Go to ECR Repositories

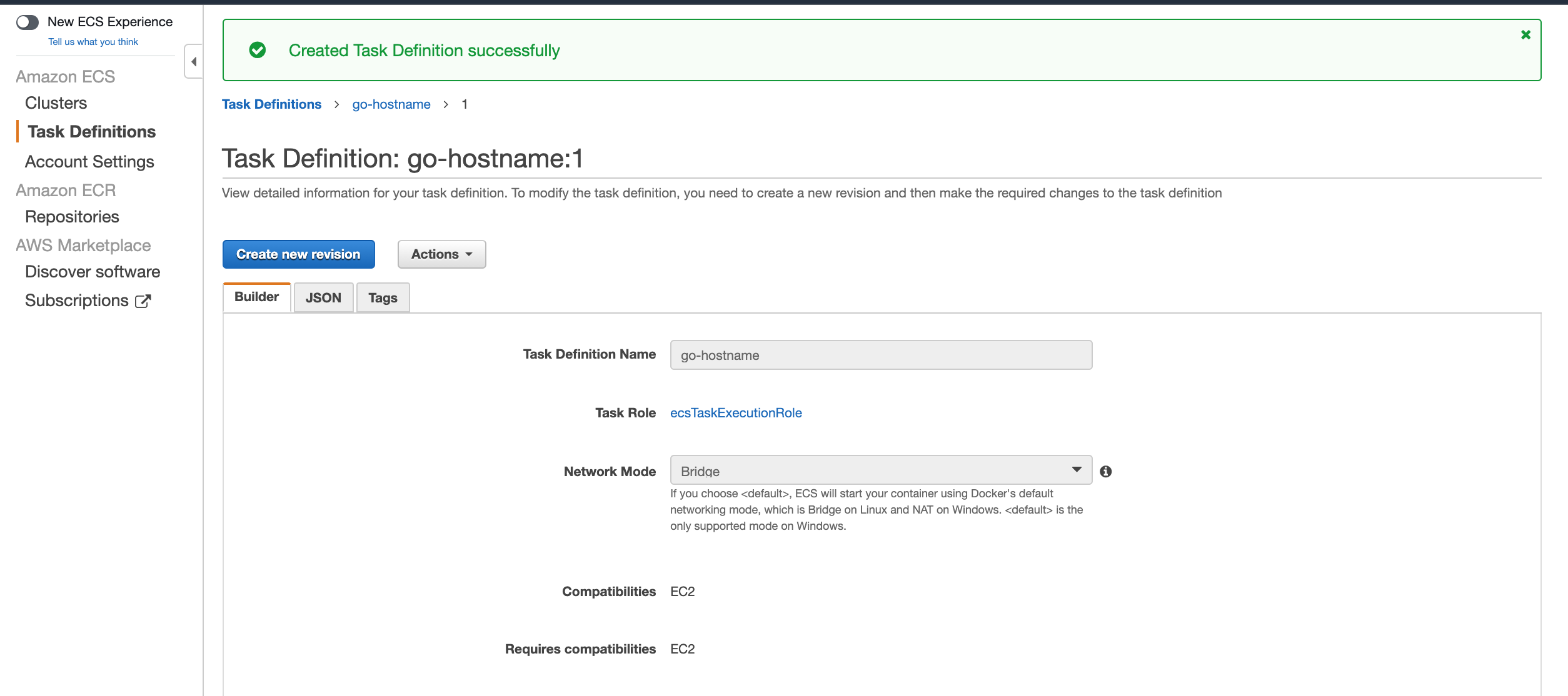(x=72, y=217)
